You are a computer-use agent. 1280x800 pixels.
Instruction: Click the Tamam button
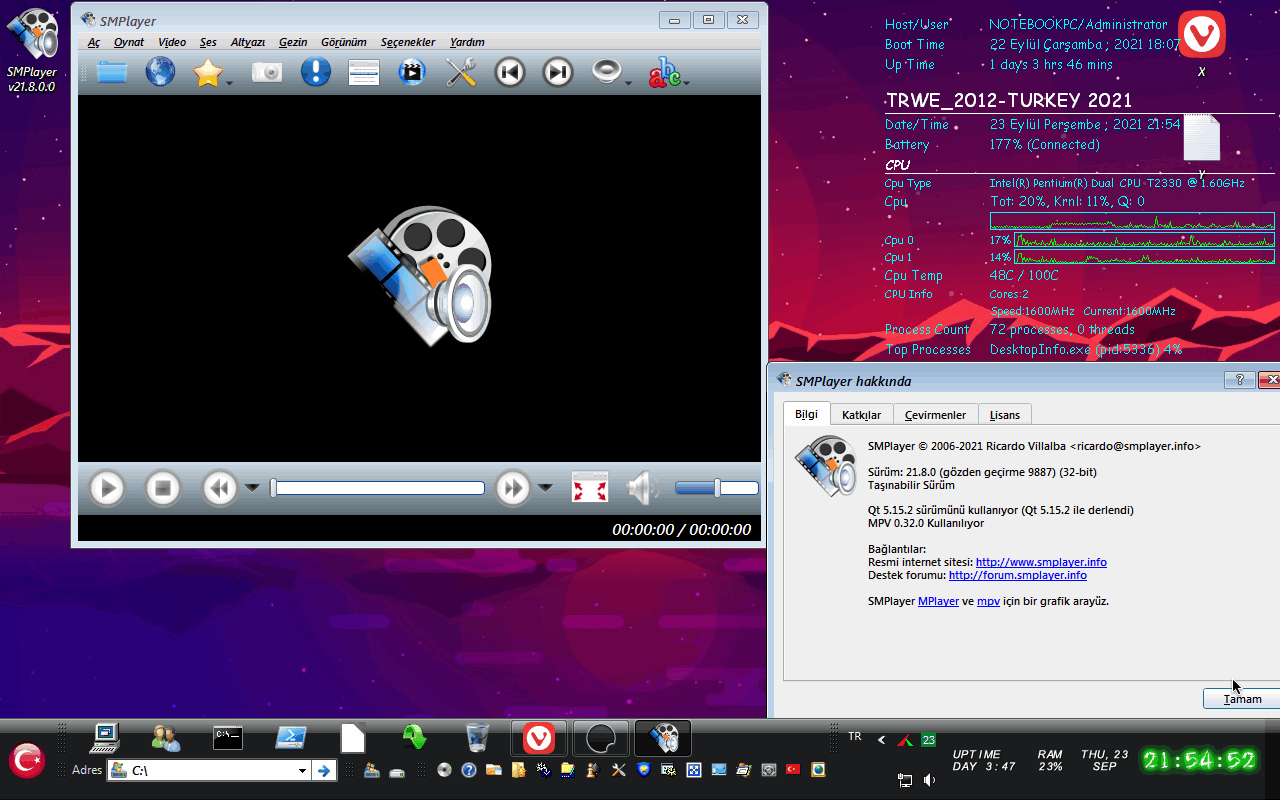click(x=1242, y=699)
